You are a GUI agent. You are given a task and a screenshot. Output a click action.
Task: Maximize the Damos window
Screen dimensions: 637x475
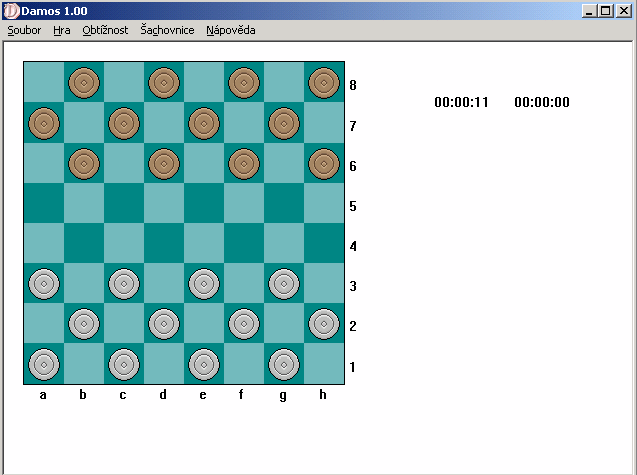(x=605, y=11)
